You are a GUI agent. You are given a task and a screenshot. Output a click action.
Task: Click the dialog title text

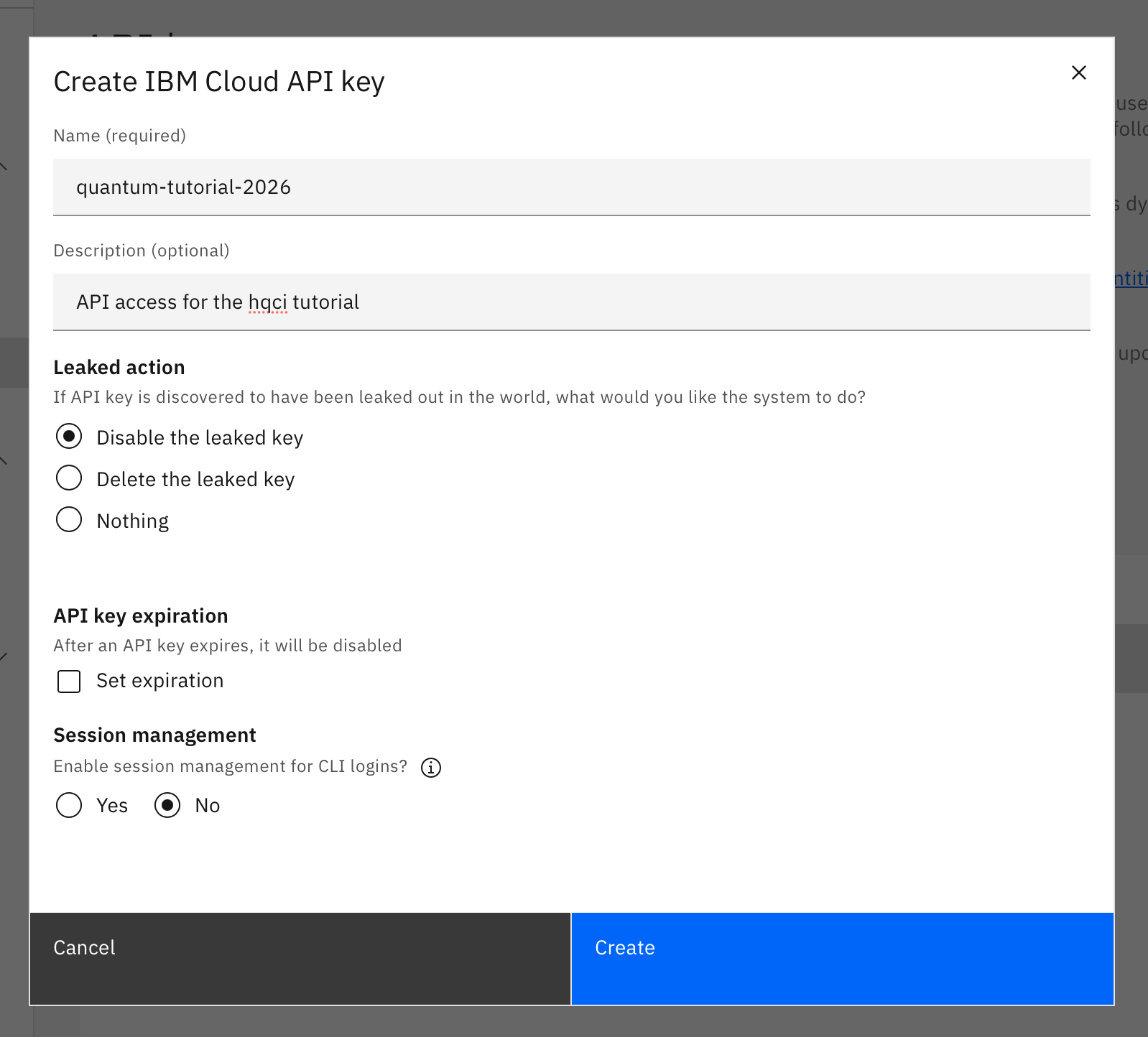(x=219, y=82)
